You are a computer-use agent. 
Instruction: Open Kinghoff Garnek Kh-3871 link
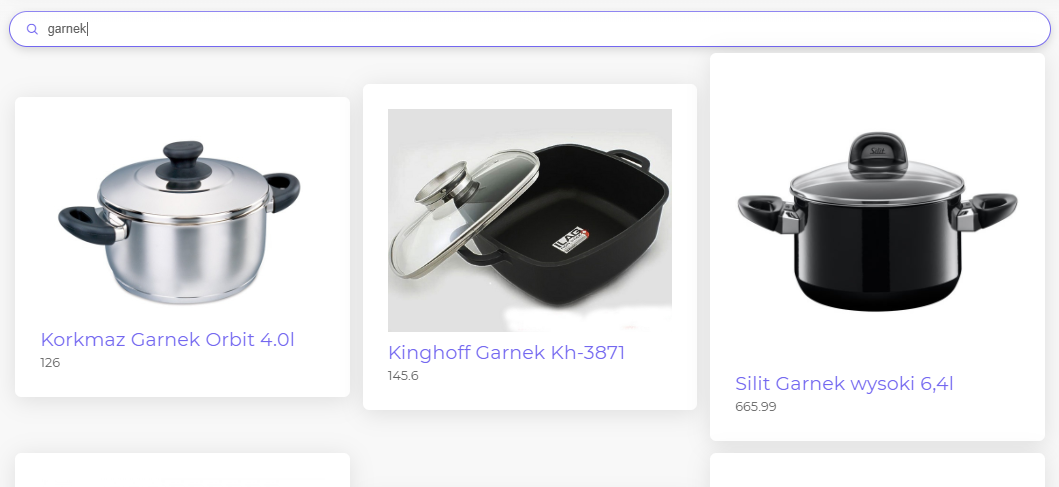click(506, 352)
